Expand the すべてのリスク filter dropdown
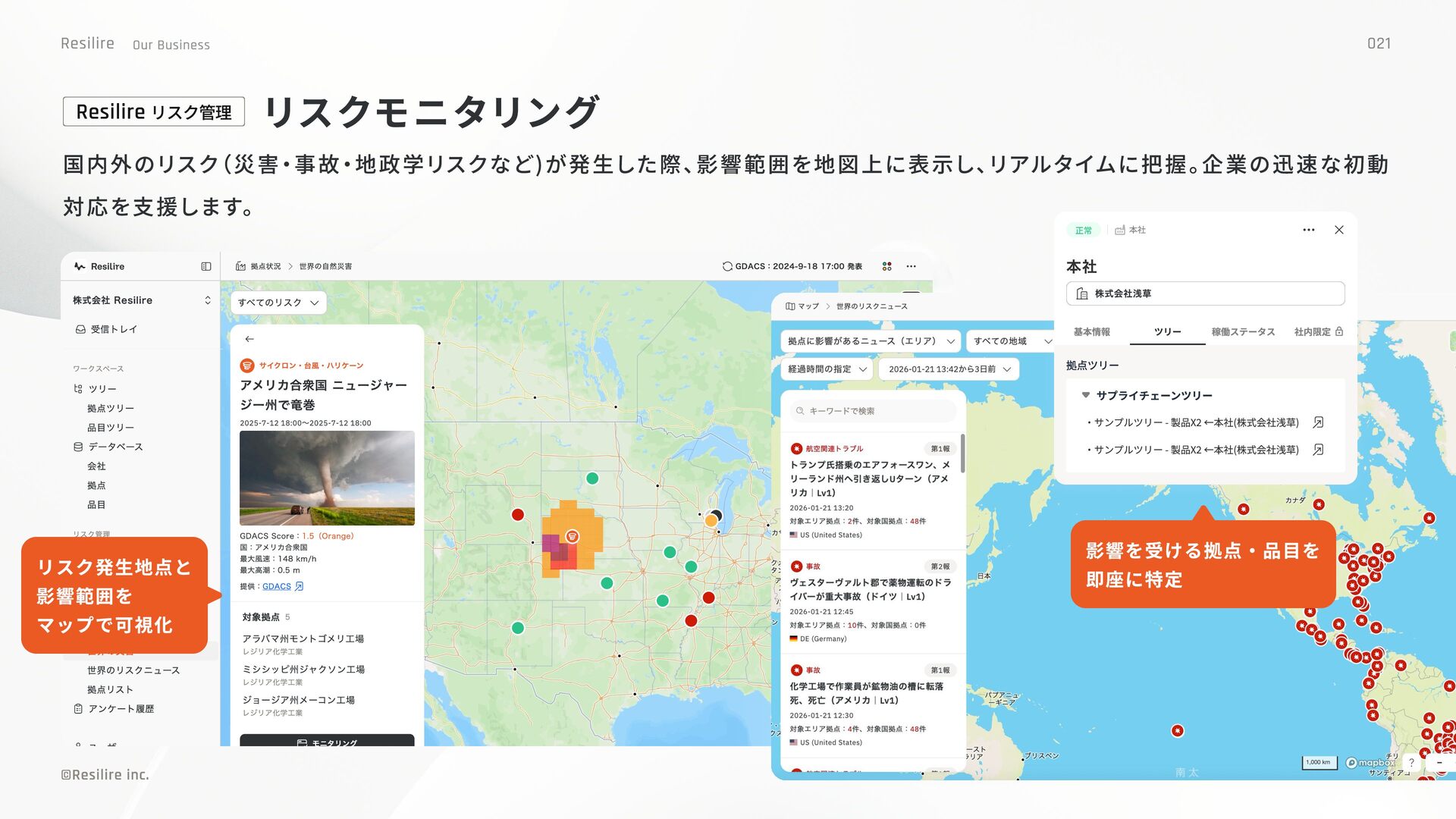 point(278,303)
